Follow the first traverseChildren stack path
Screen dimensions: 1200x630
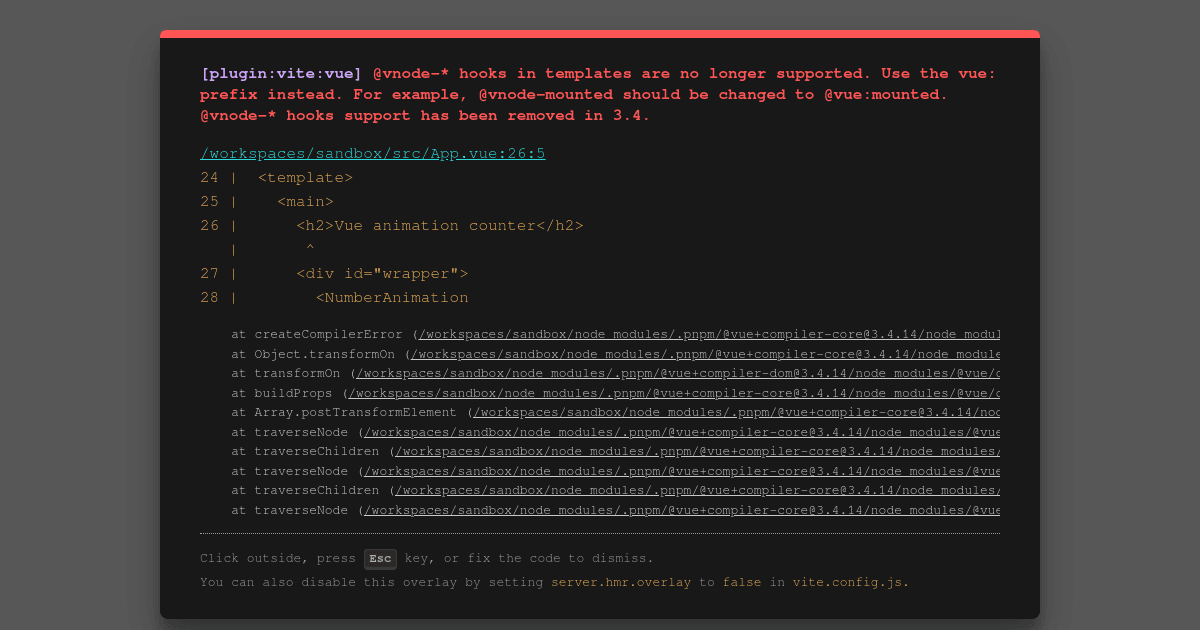[x=697, y=451]
